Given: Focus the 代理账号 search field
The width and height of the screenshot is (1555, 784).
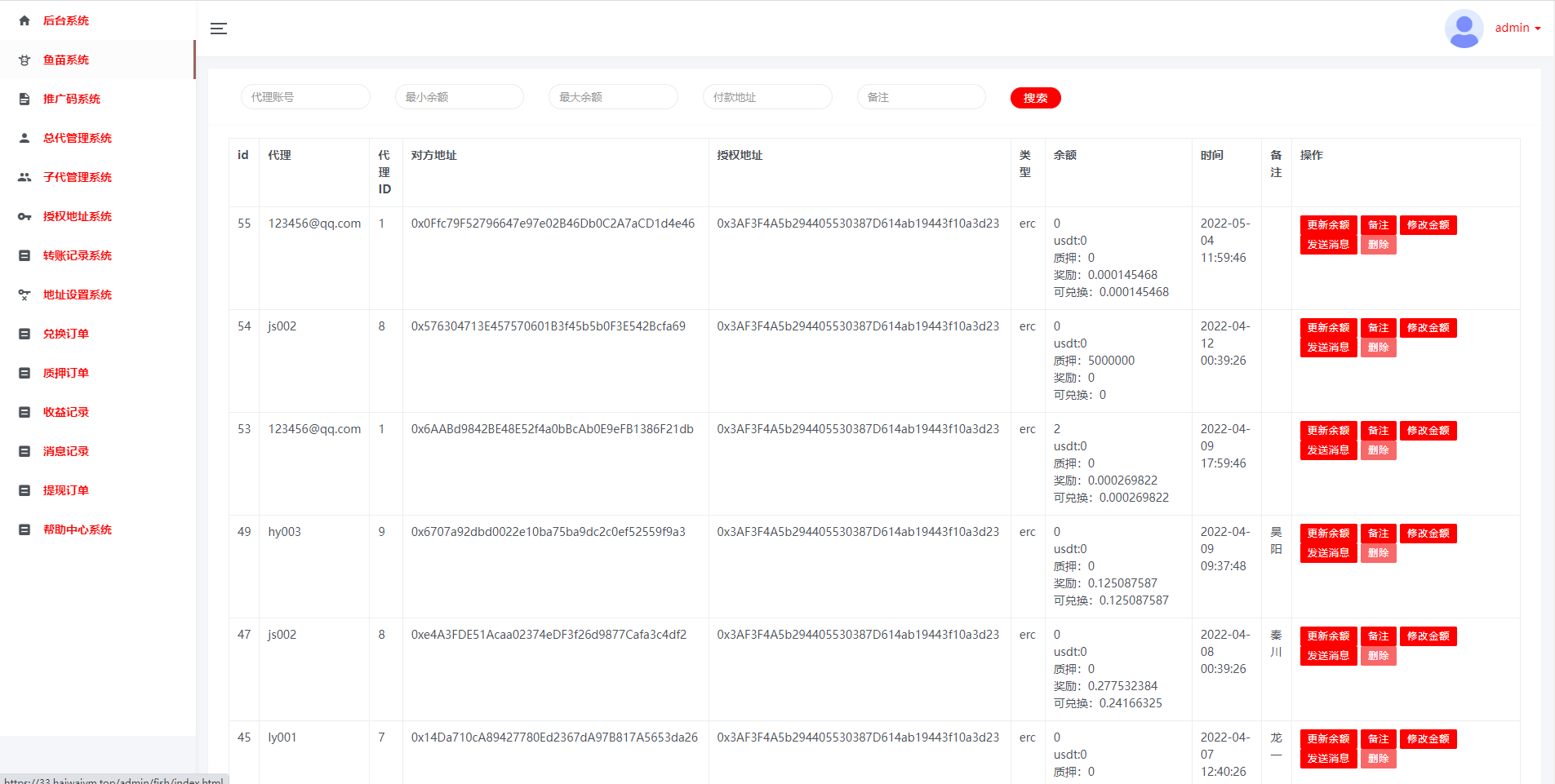Looking at the screenshot, I should pos(305,97).
